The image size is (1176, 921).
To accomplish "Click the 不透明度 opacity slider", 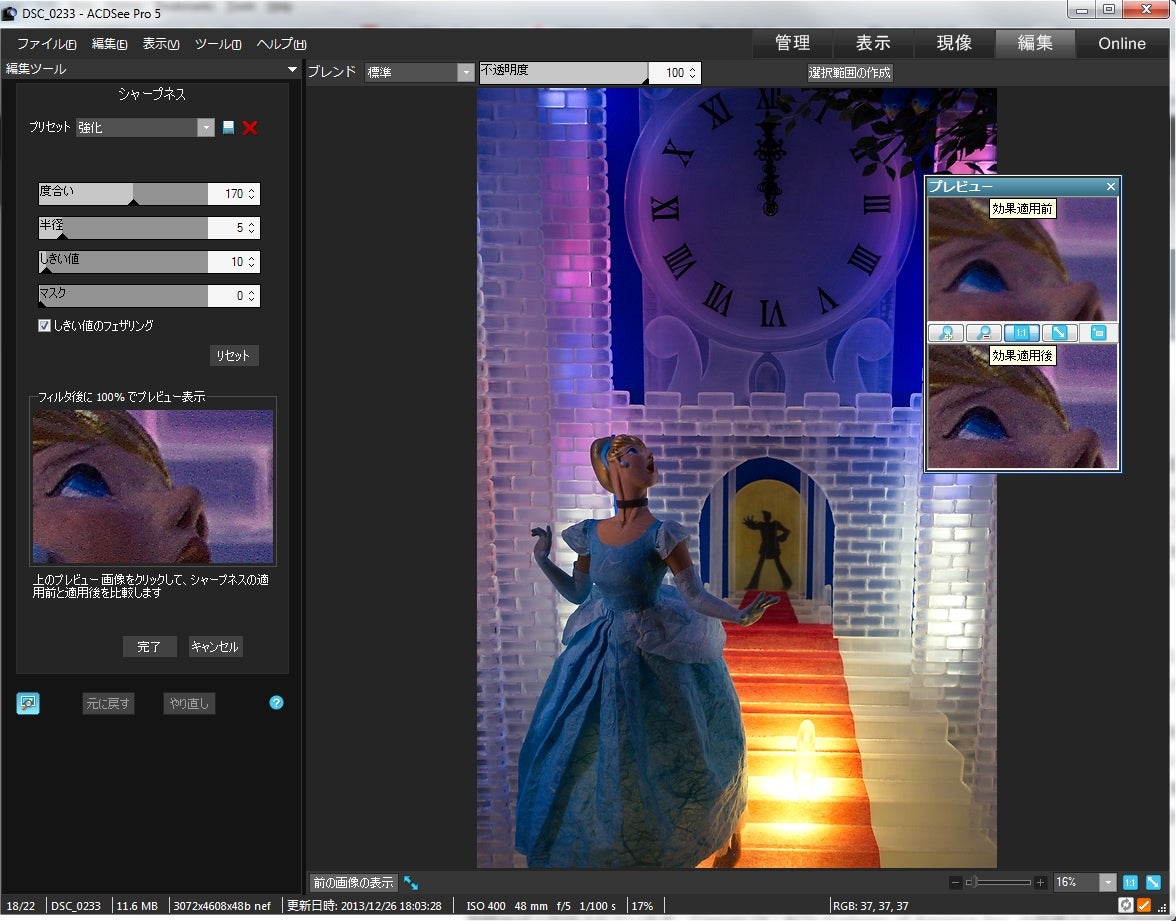I will (563, 73).
